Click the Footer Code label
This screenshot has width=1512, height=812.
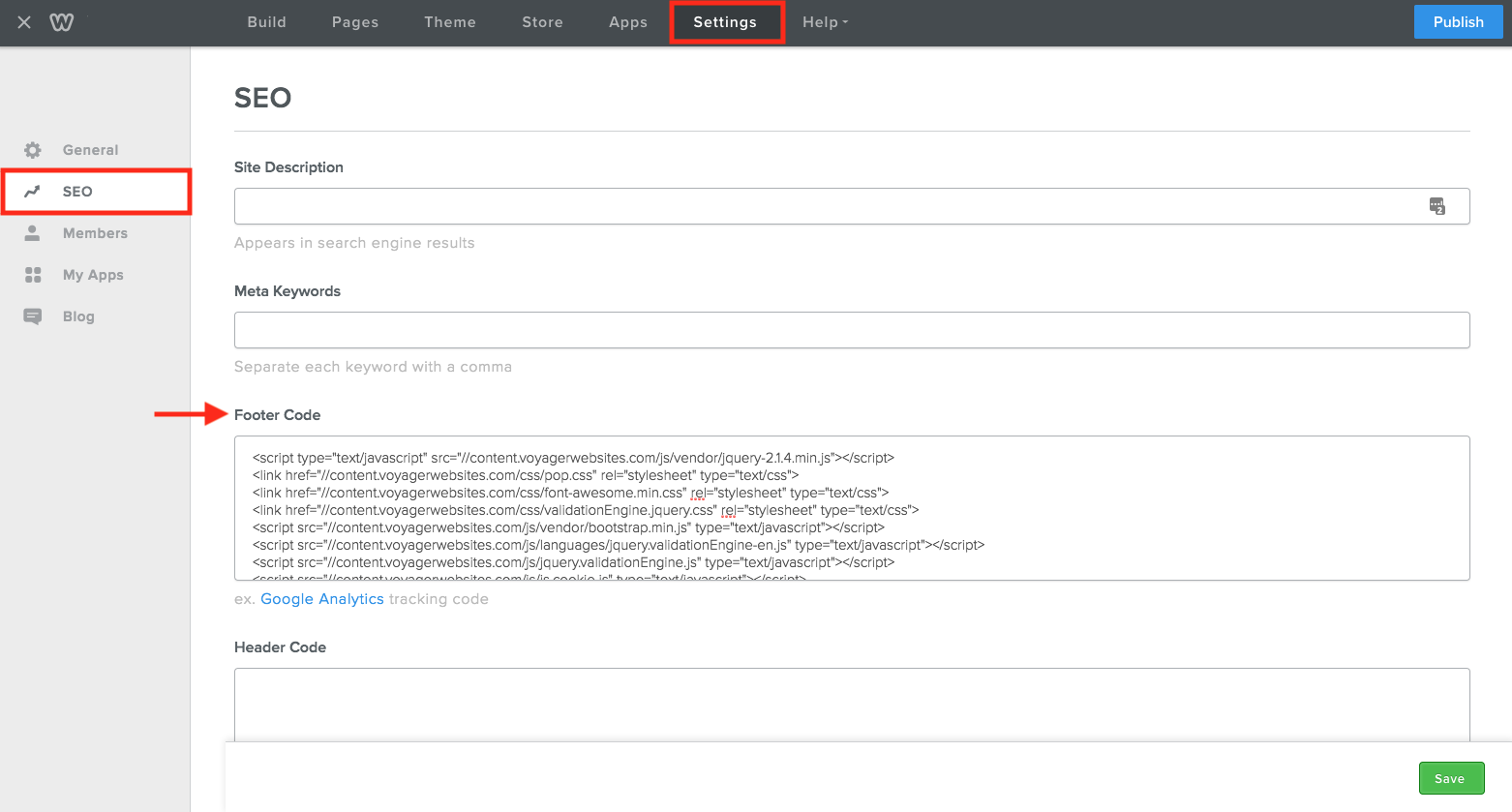click(277, 415)
